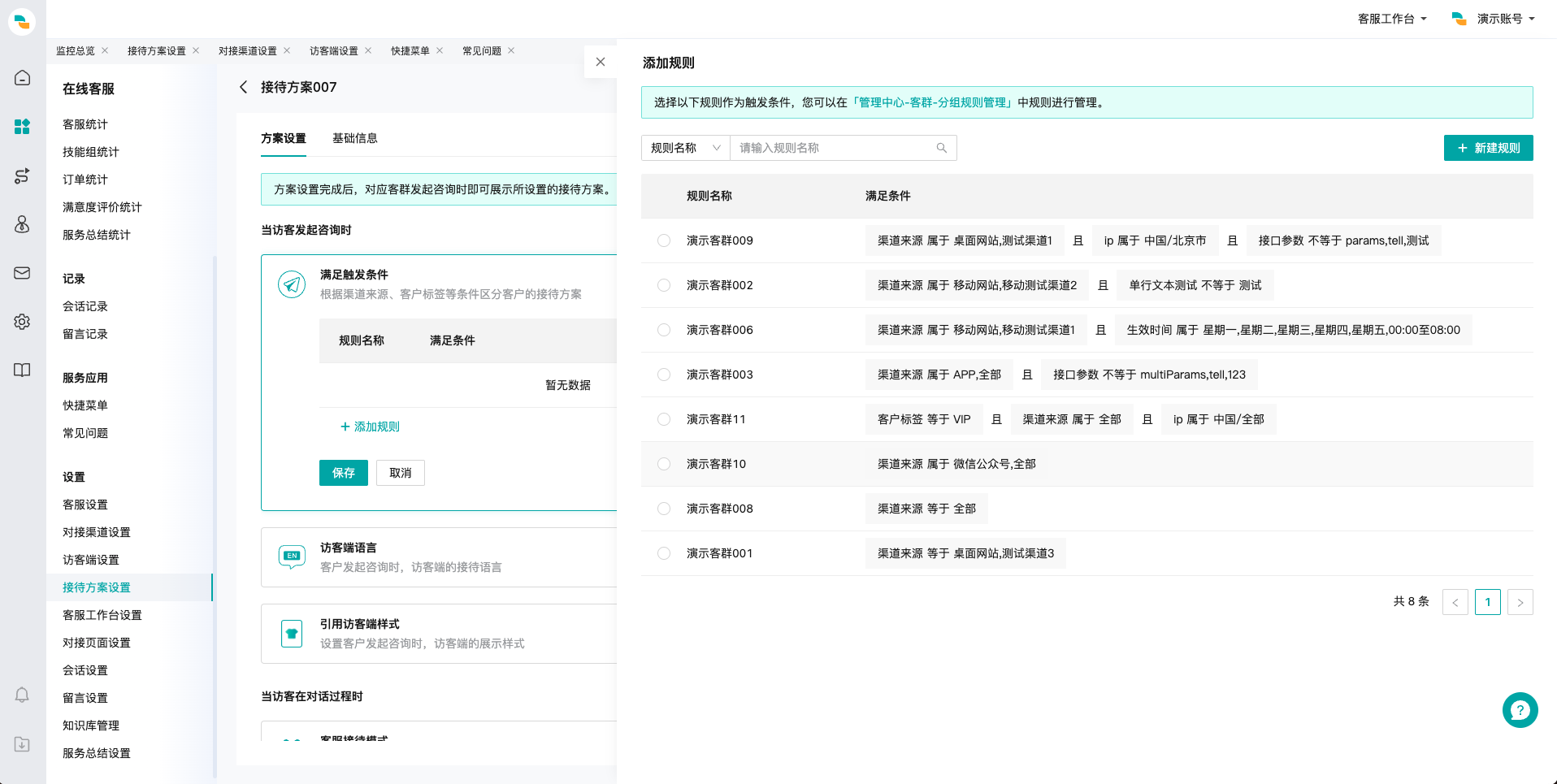
Task: Open the notification bell icon
Action: (22, 695)
